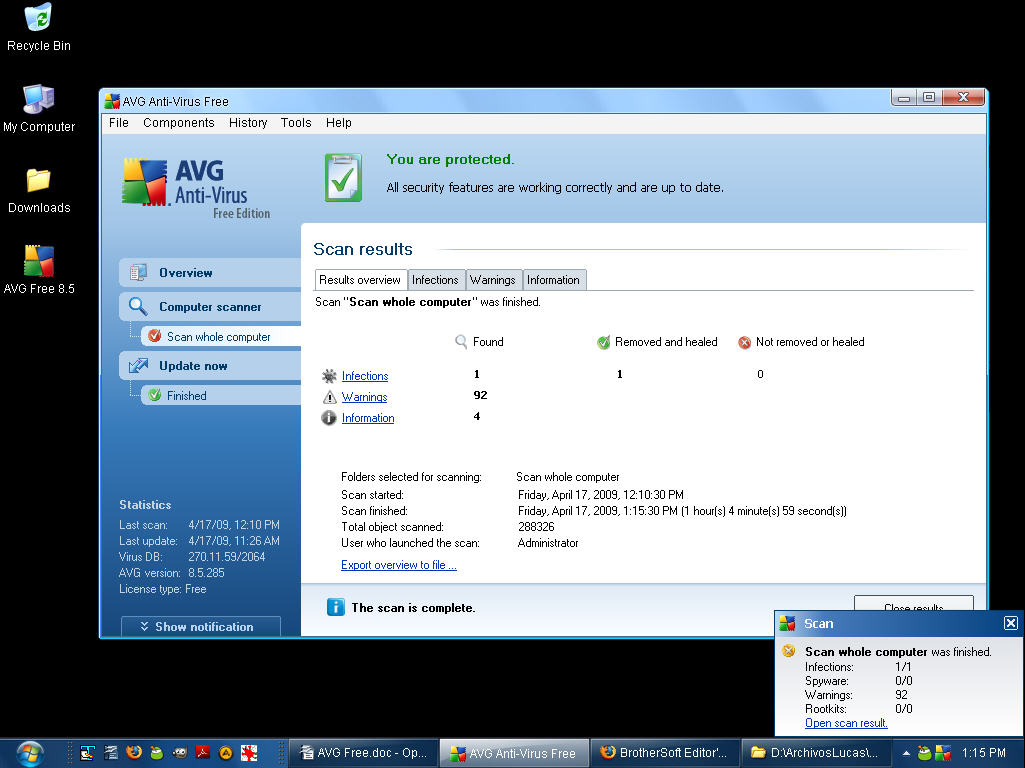
Task: Click the Overview sidebar icon
Action: 138,273
